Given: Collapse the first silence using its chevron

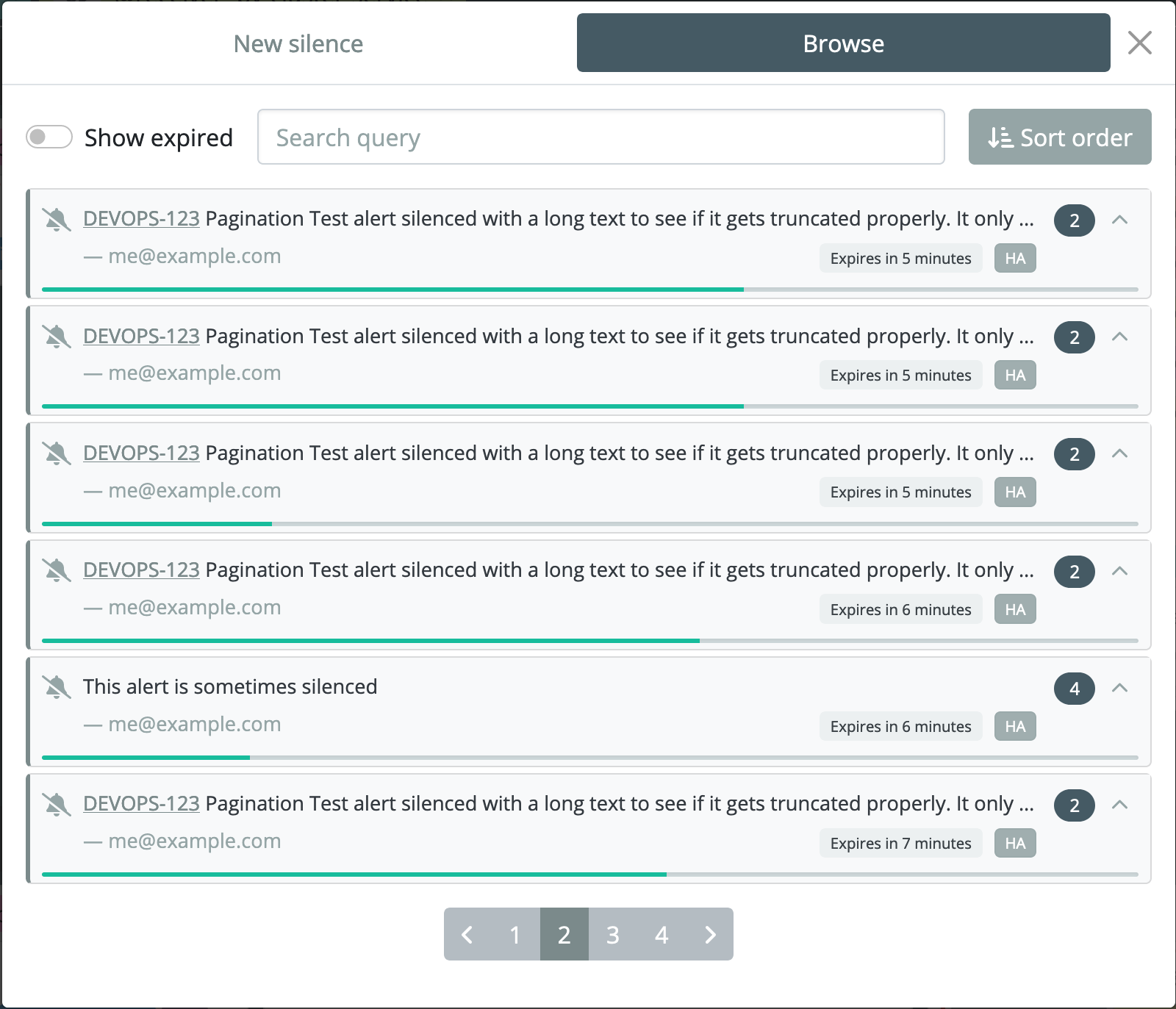Looking at the screenshot, I should 1119,220.
